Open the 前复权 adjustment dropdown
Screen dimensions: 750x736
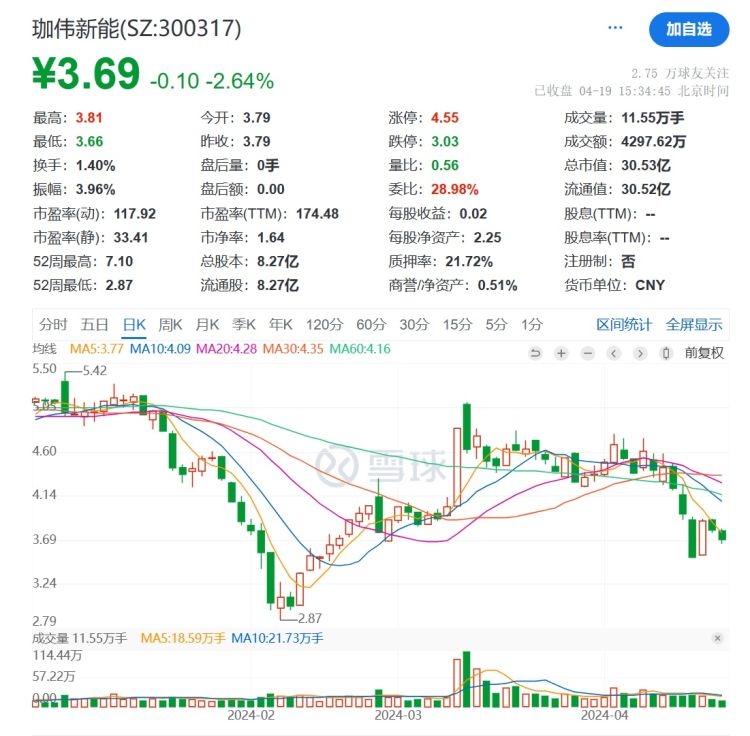[704, 353]
